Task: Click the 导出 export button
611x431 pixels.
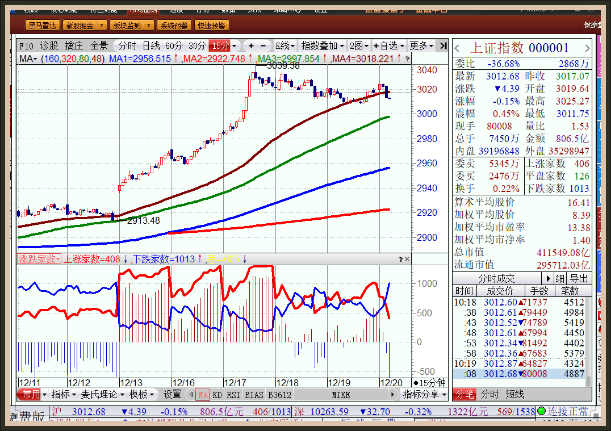Action: coord(579,279)
